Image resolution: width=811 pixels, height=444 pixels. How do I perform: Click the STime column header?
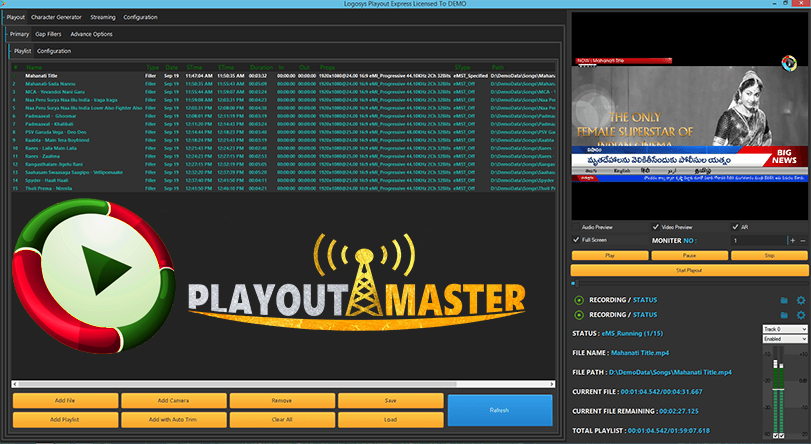194,67
